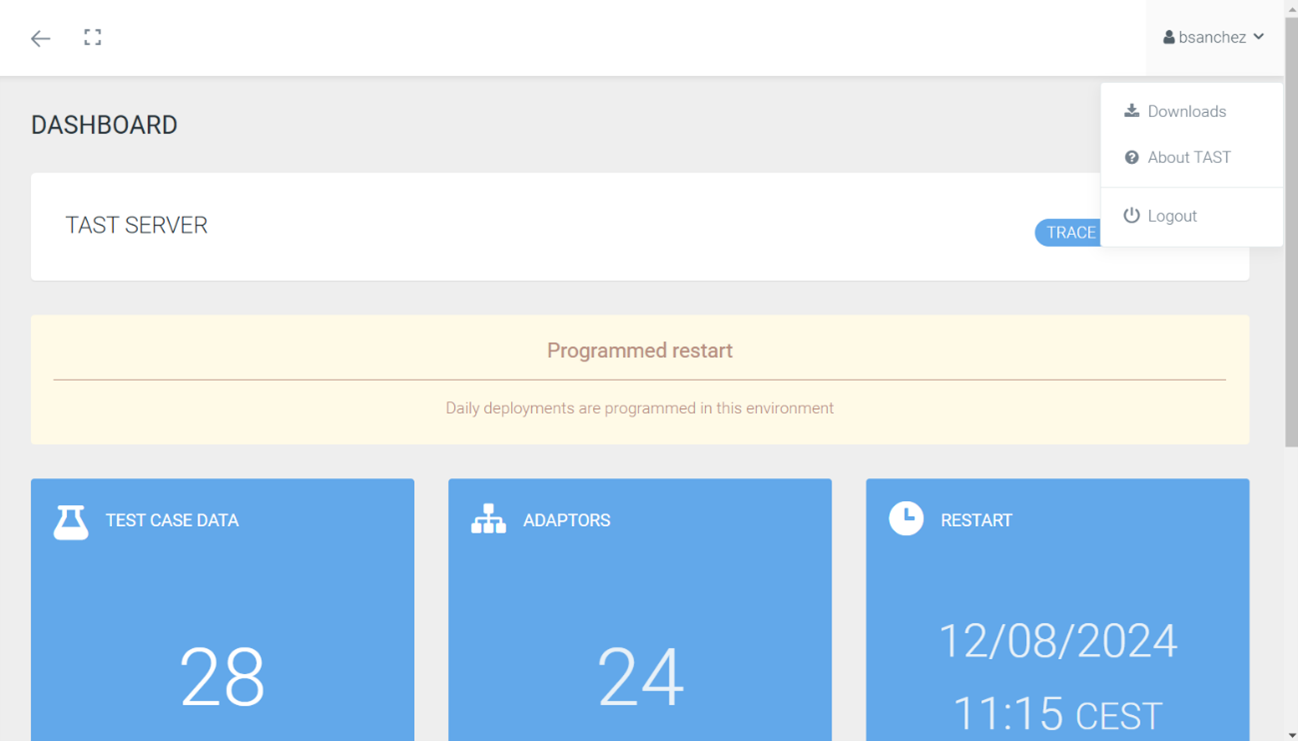Viewport: 1298px width, 741px height.
Task: Click the Logout power icon
Action: [x=1131, y=215]
